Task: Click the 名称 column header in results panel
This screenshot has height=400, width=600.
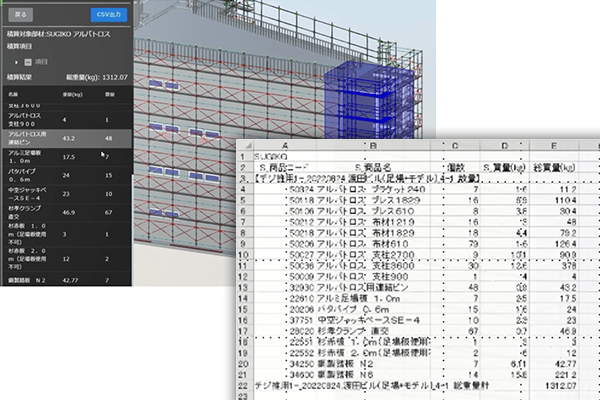Action: pyautogui.click(x=13, y=94)
